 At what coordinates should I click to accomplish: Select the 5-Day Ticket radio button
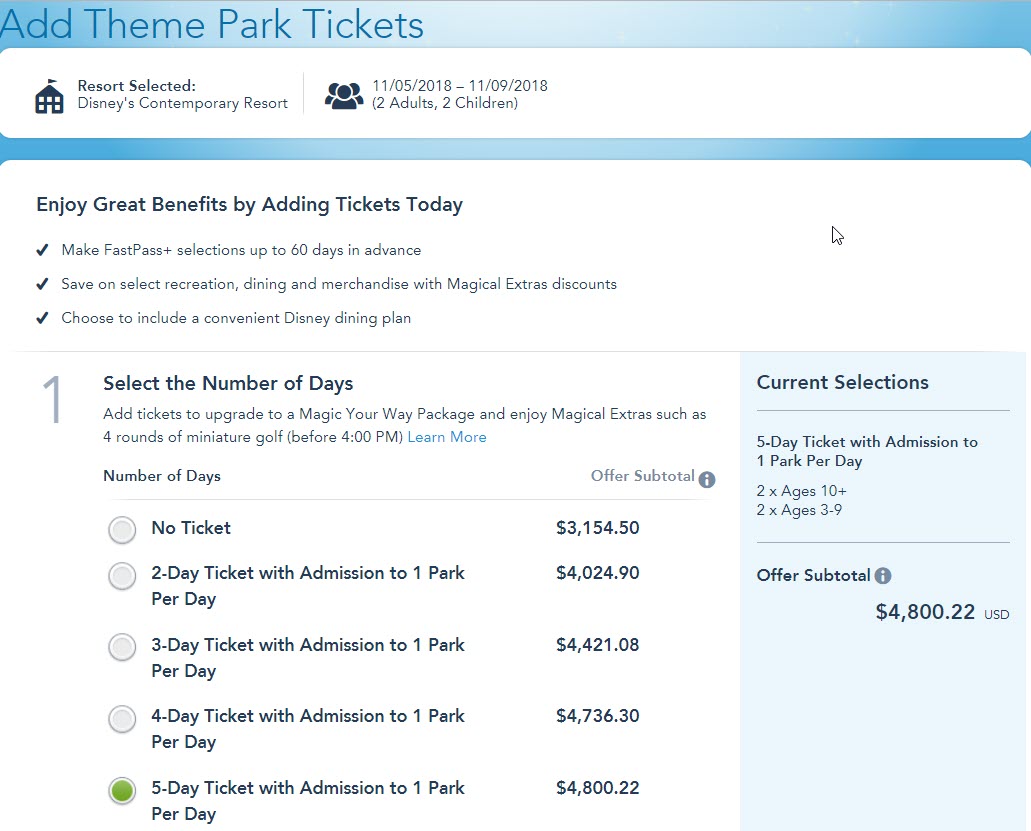[122, 790]
